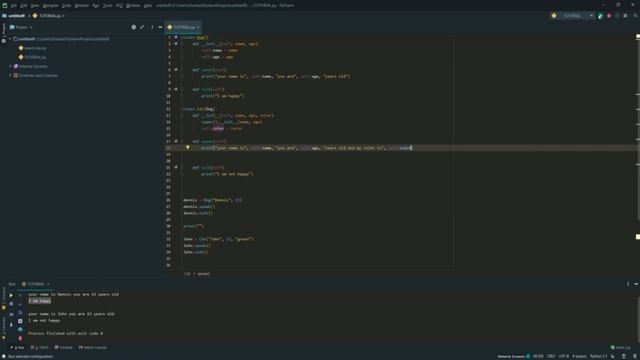Open the File menu
Image resolution: width=640 pixels, height=360 pixels.
[14, 6]
